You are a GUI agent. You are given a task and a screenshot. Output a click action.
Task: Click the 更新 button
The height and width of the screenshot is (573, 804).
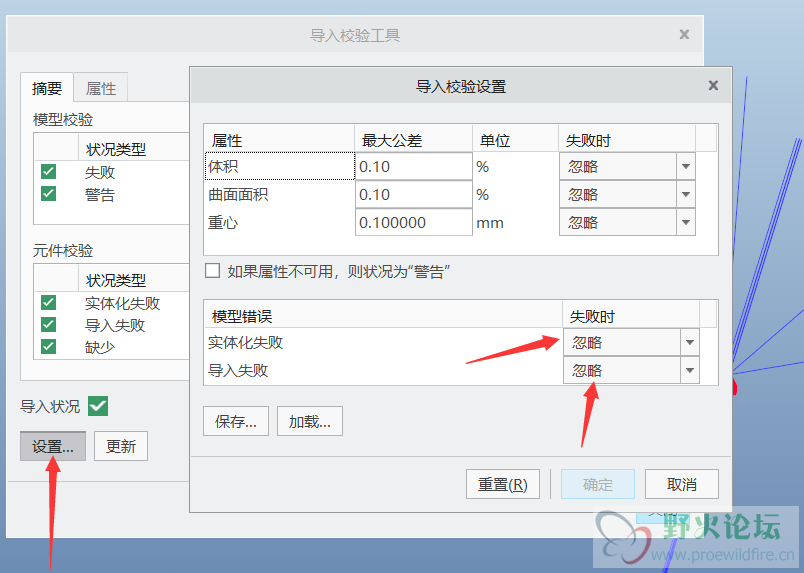coord(121,446)
